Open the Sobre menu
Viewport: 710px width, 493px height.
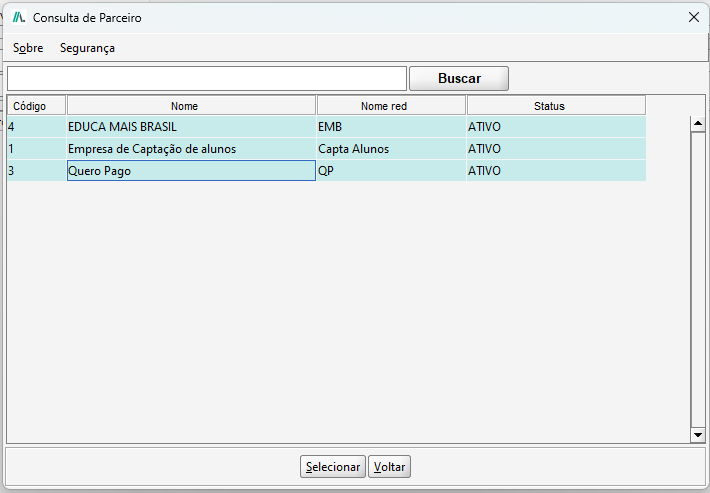pyautogui.click(x=28, y=48)
